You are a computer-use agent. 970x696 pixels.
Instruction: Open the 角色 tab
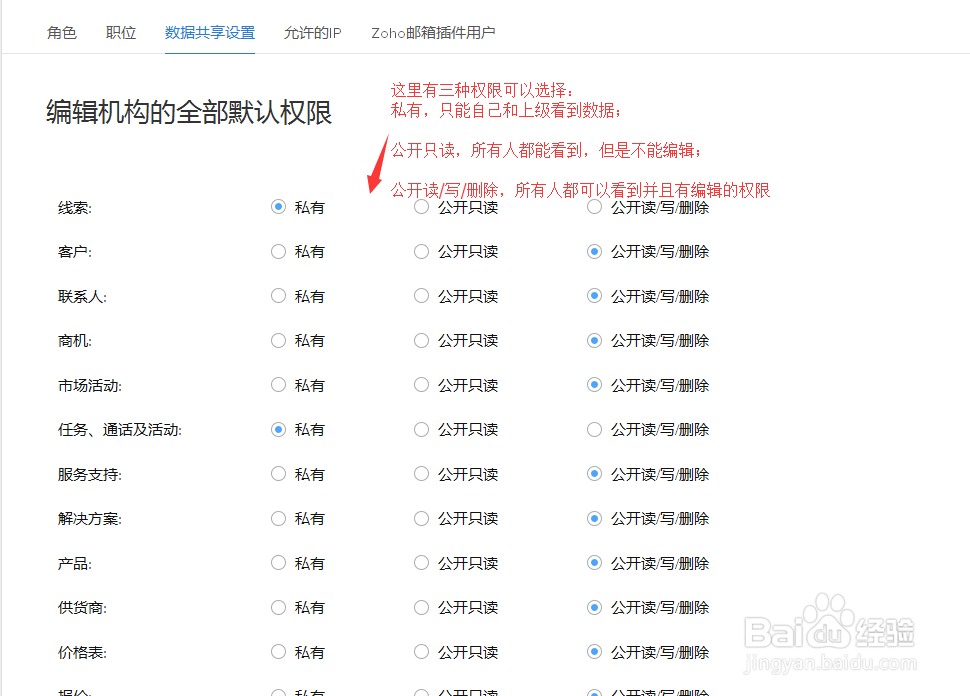coord(61,33)
